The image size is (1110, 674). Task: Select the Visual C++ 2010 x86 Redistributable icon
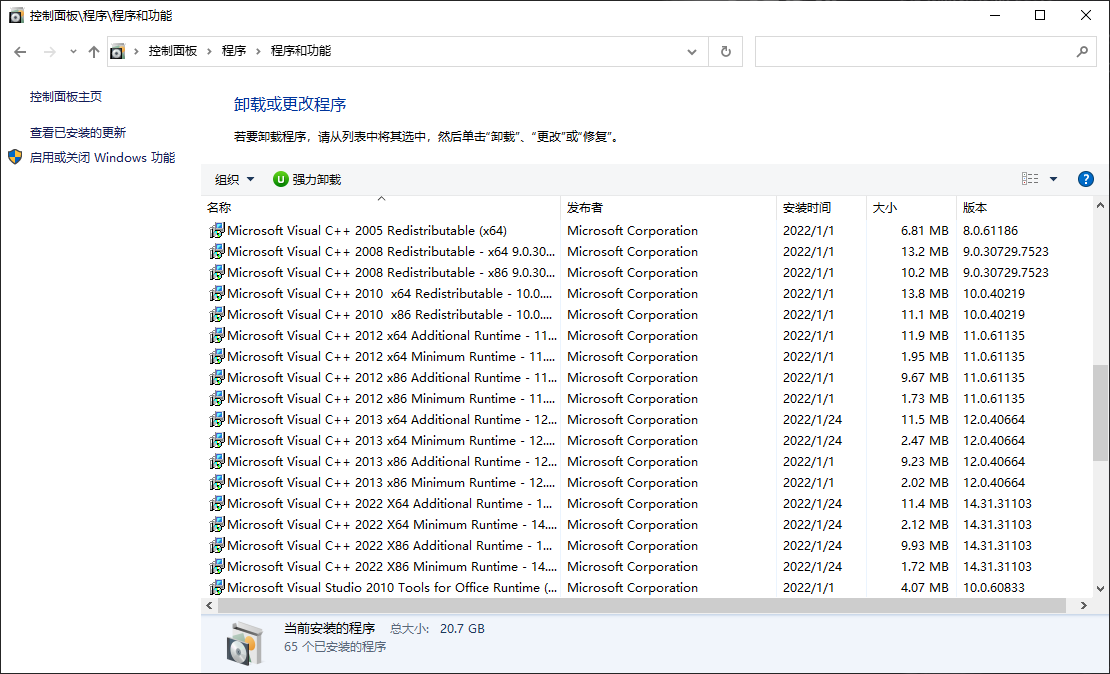217,314
